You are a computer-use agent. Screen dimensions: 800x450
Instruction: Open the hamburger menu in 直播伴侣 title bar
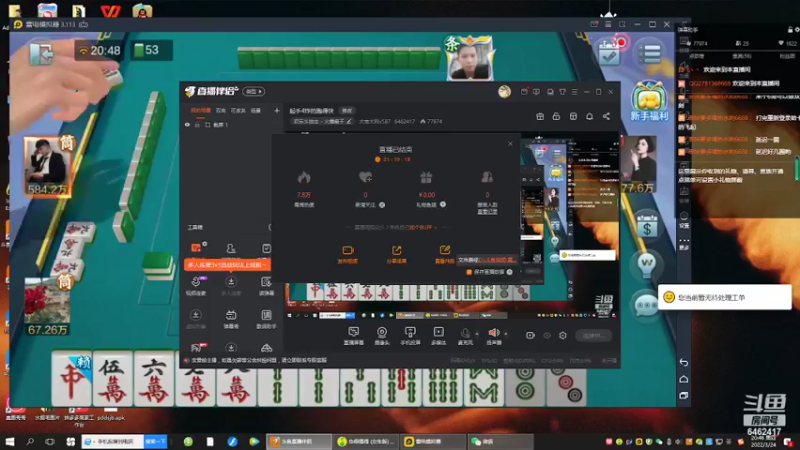574,92
